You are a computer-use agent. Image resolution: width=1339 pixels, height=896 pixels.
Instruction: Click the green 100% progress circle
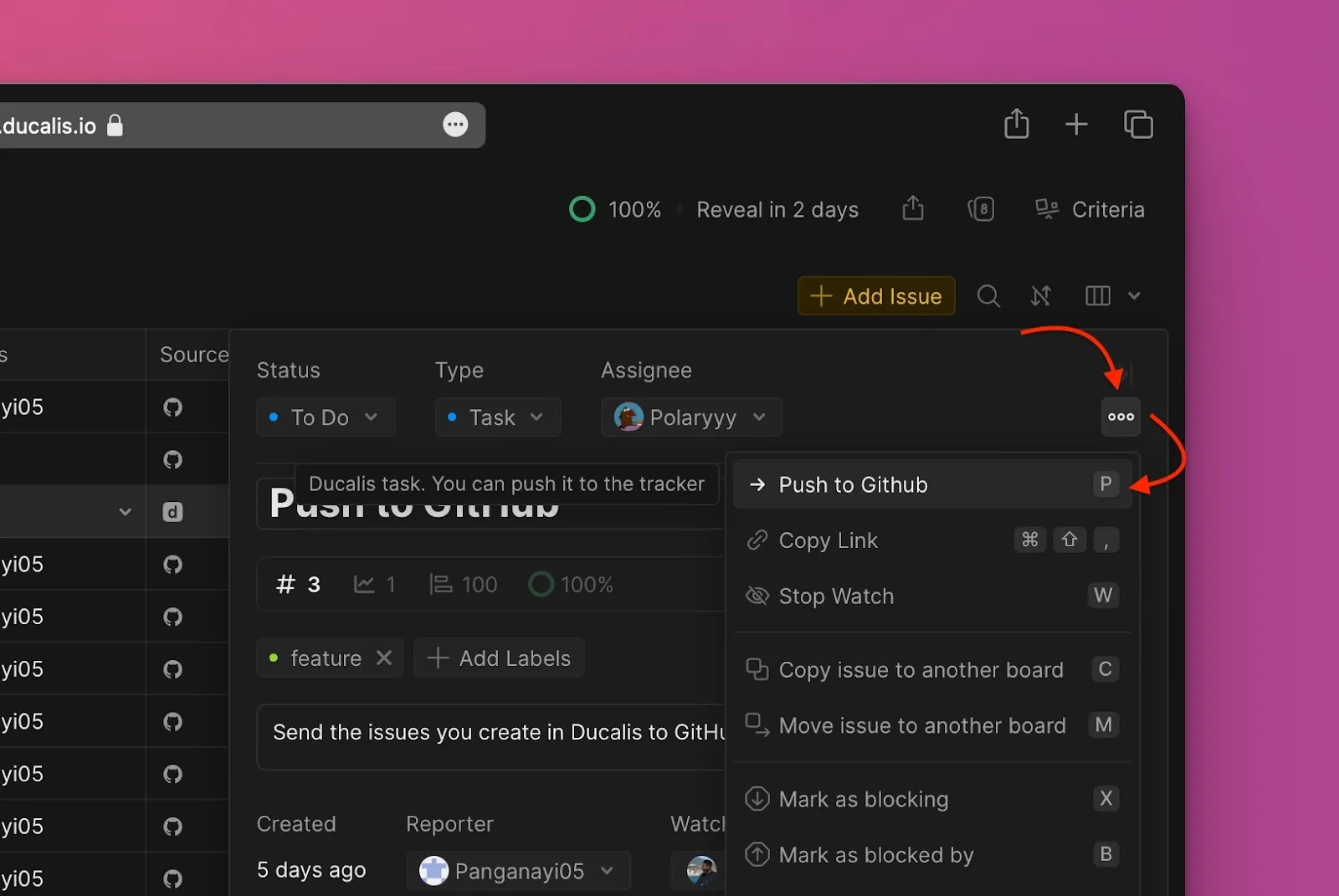point(582,208)
